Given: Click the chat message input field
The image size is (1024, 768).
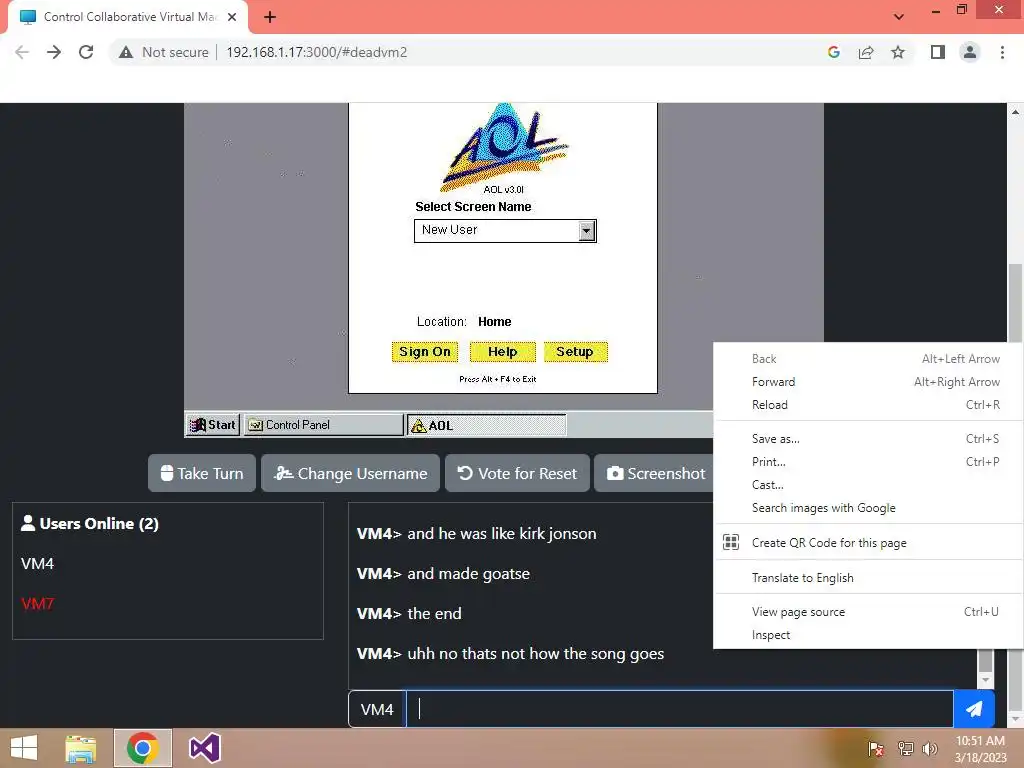Looking at the screenshot, I should point(679,709).
